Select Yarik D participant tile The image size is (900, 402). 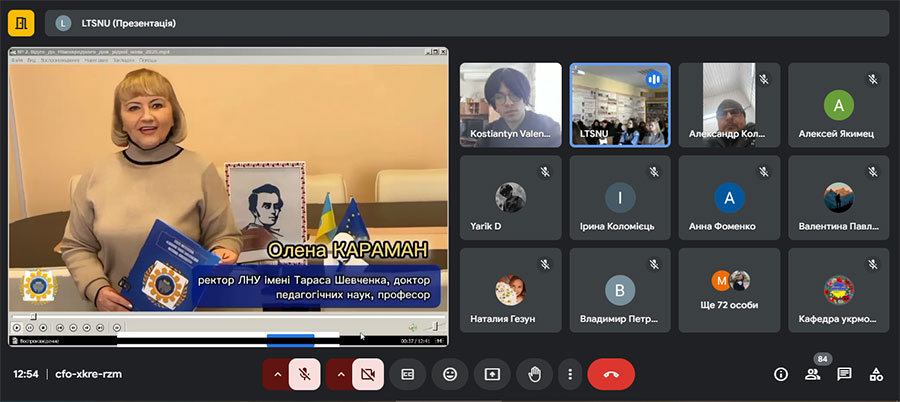pyautogui.click(x=511, y=198)
